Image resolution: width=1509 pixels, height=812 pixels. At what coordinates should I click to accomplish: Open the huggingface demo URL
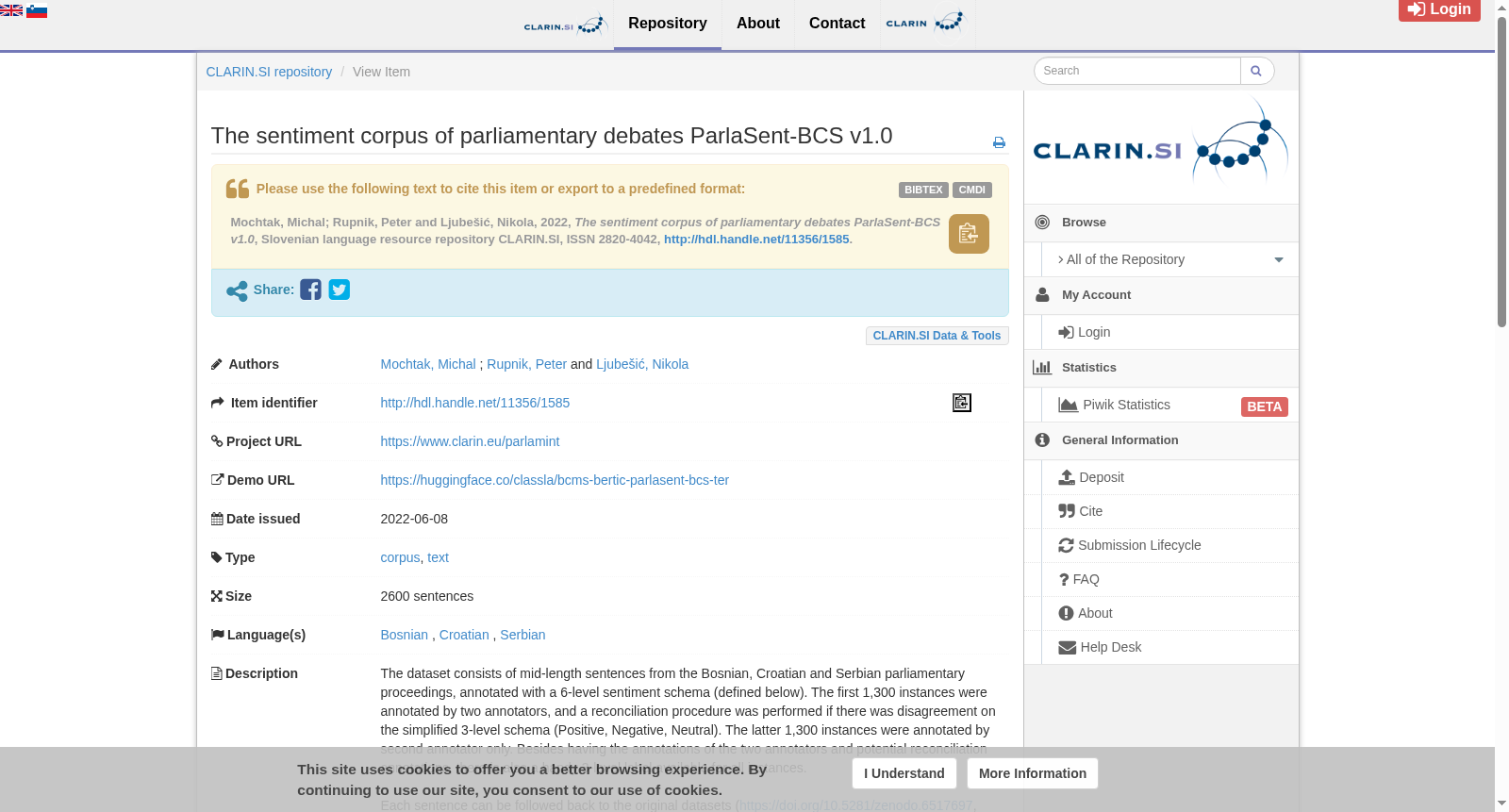[555, 480]
